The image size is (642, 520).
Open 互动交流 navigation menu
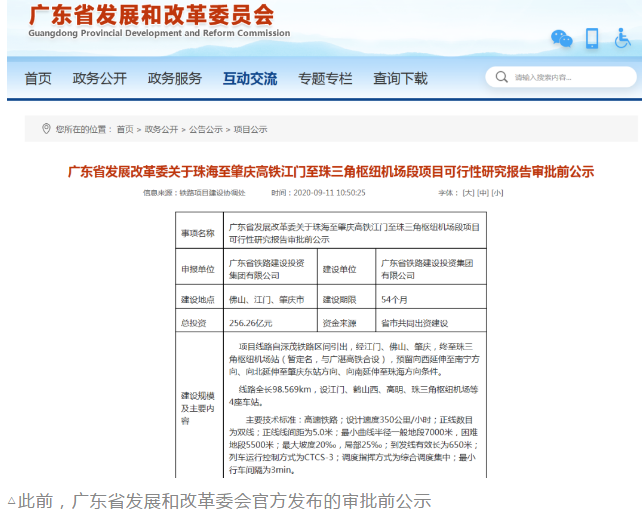pos(250,78)
